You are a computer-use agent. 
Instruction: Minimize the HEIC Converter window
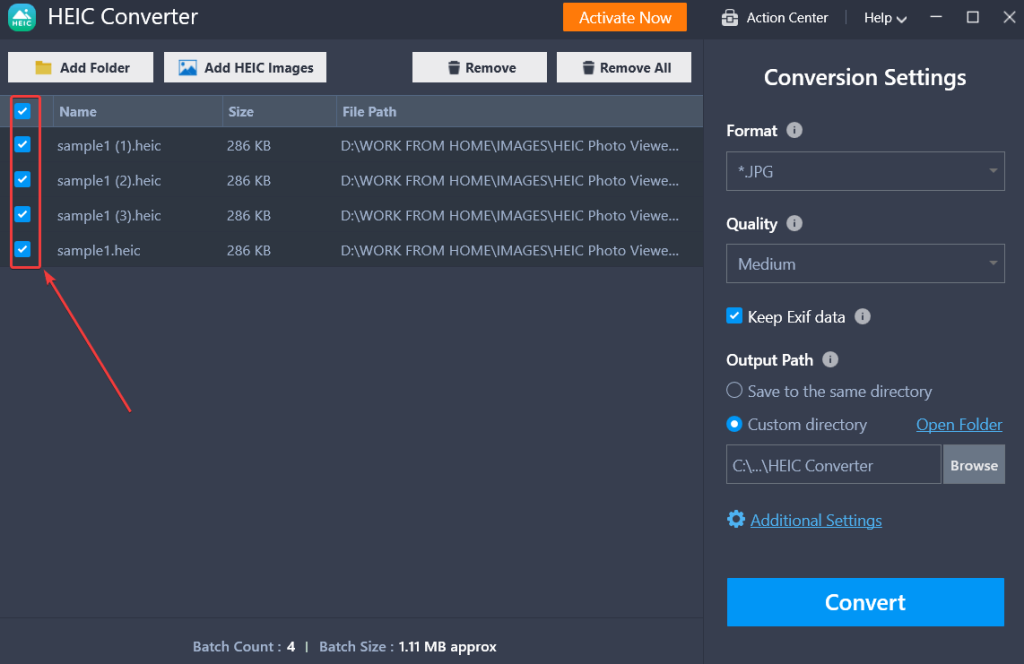click(x=936, y=17)
